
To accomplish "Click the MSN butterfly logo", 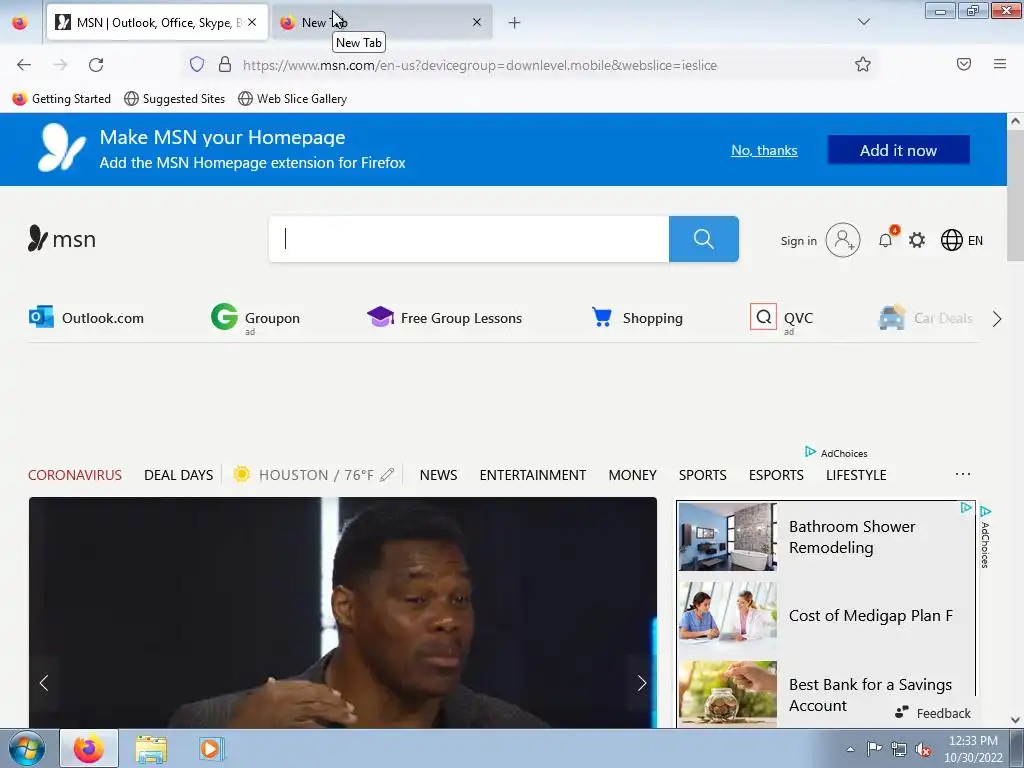I will pyautogui.click(x=62, y=239).
